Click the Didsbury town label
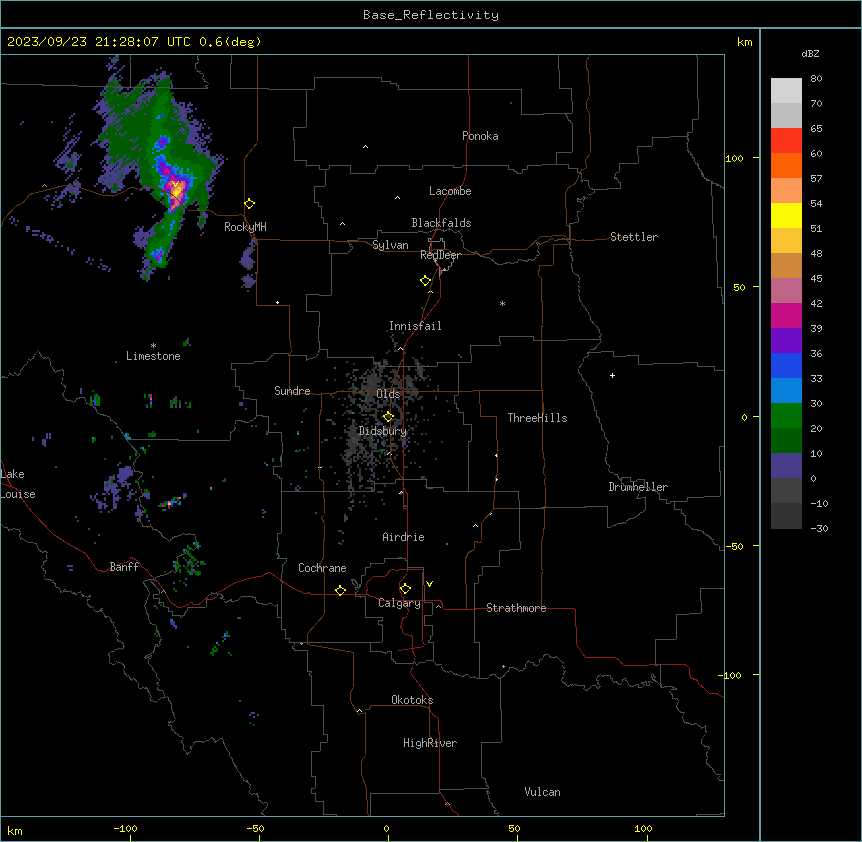 [x=383, y=431]
